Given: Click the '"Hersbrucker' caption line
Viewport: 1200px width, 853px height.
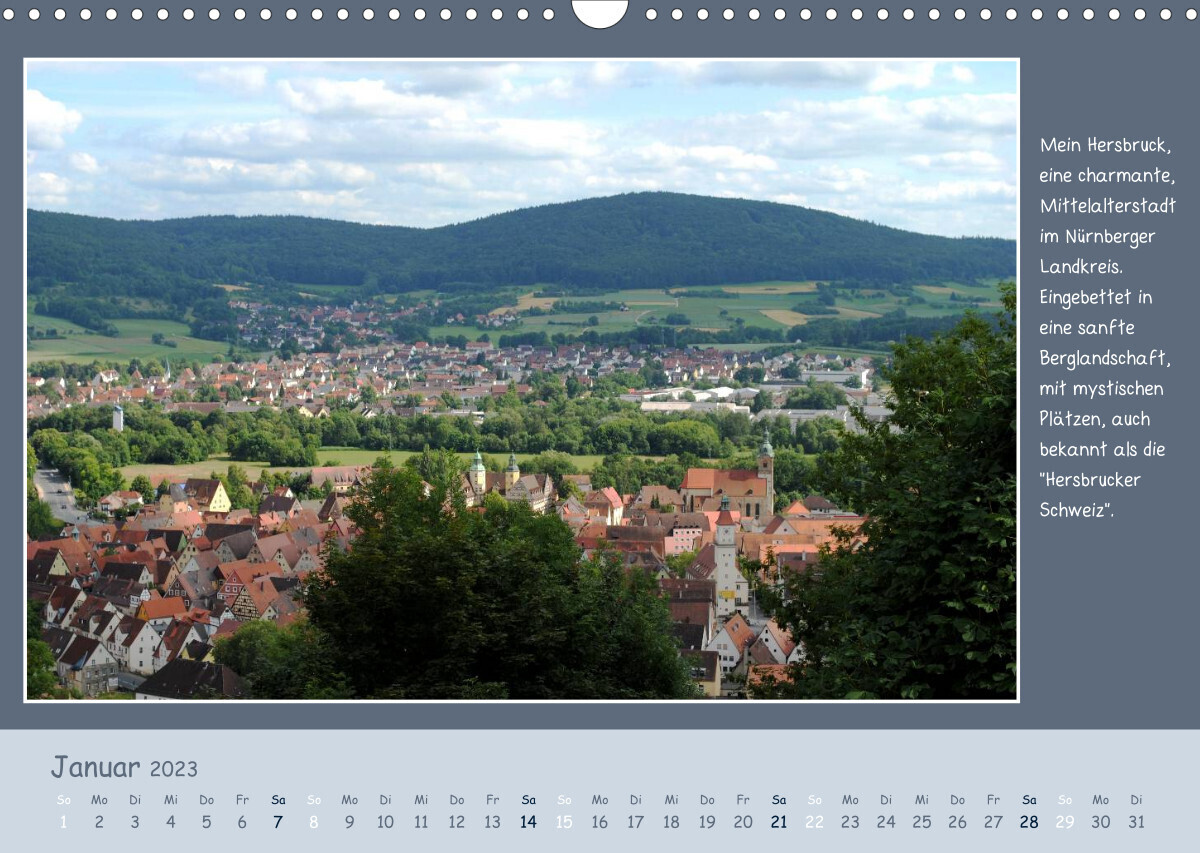Looking at the screenshot, I should coord(1090,480).
